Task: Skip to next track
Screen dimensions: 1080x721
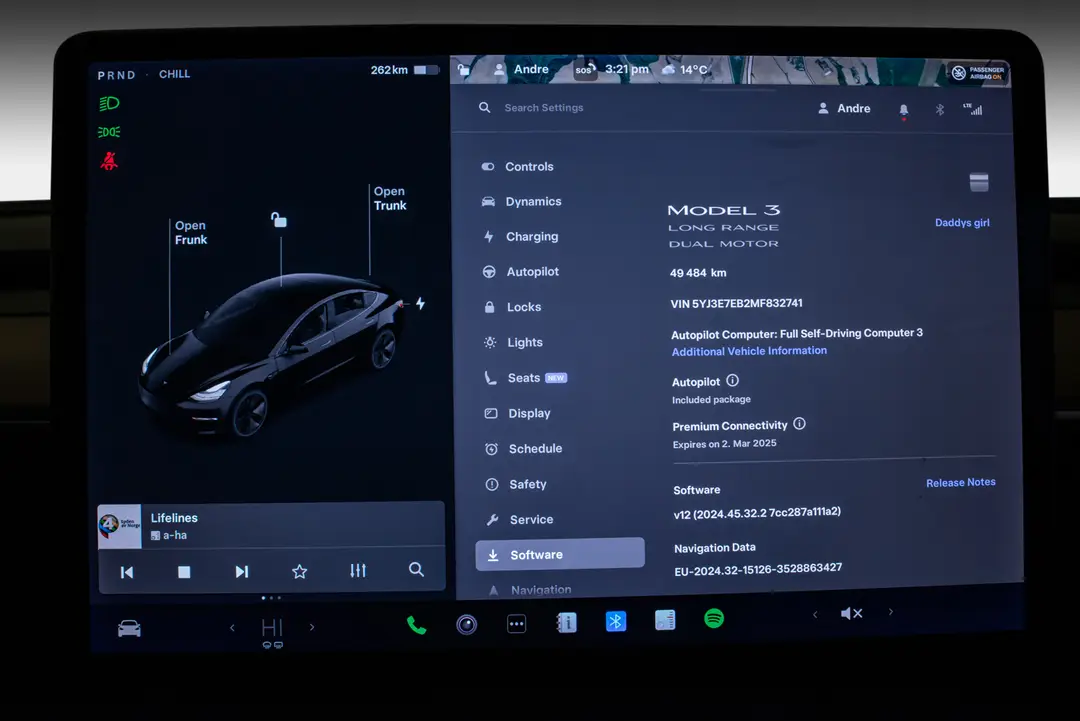Action: click(x=242, y=572)
